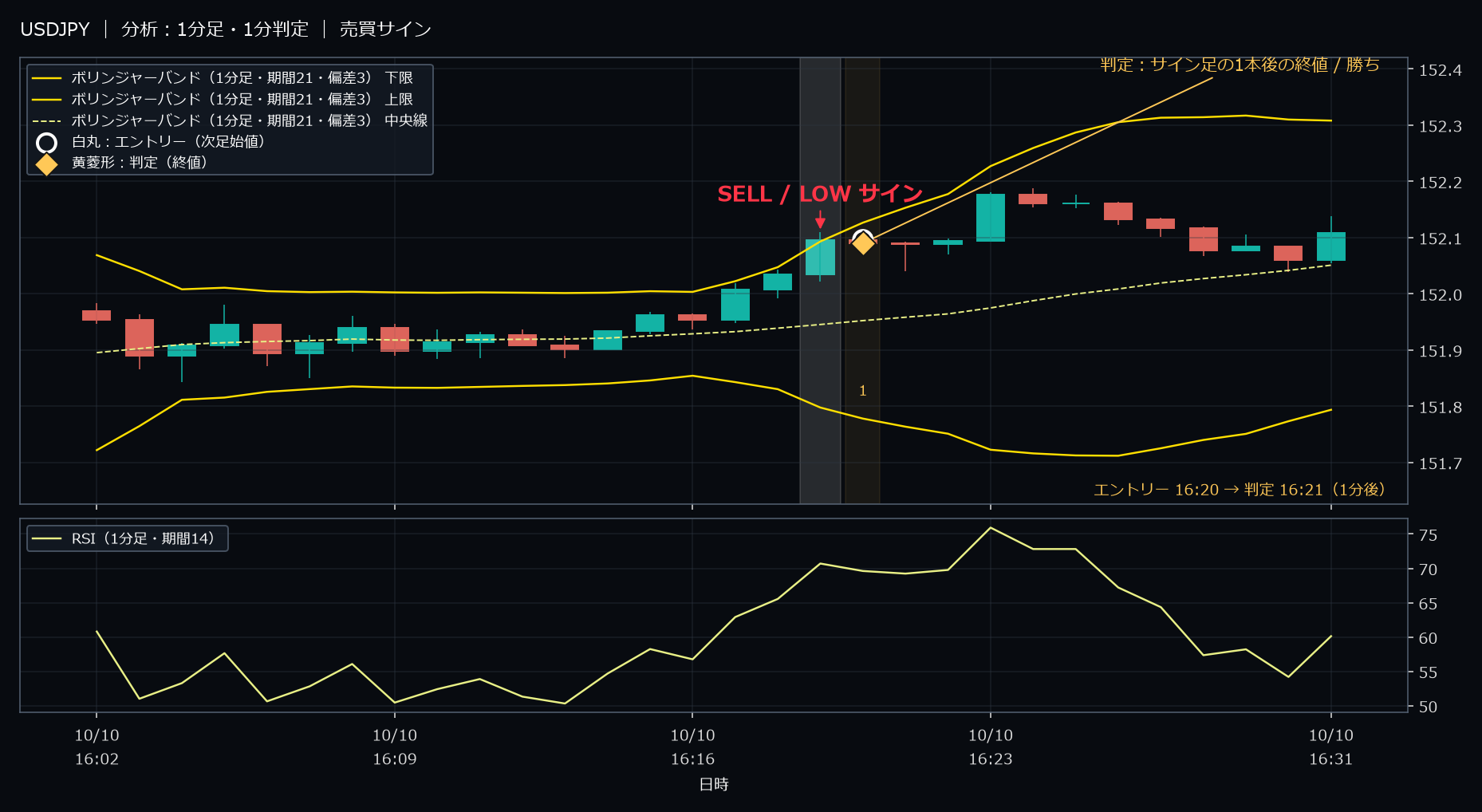The image size is (1482, 812).
Task: Click the 152.0 price axis label
Action: coord(1441,295)
